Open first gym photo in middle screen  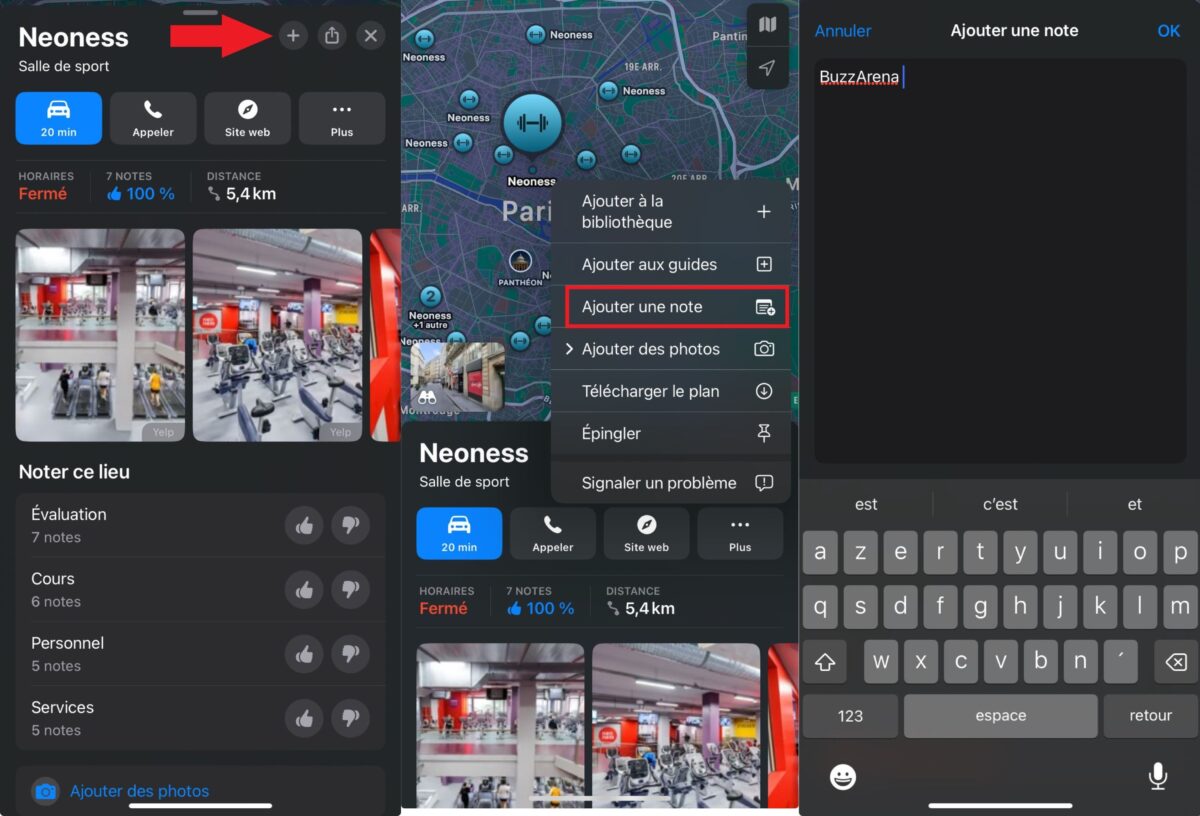click(500, 725)
